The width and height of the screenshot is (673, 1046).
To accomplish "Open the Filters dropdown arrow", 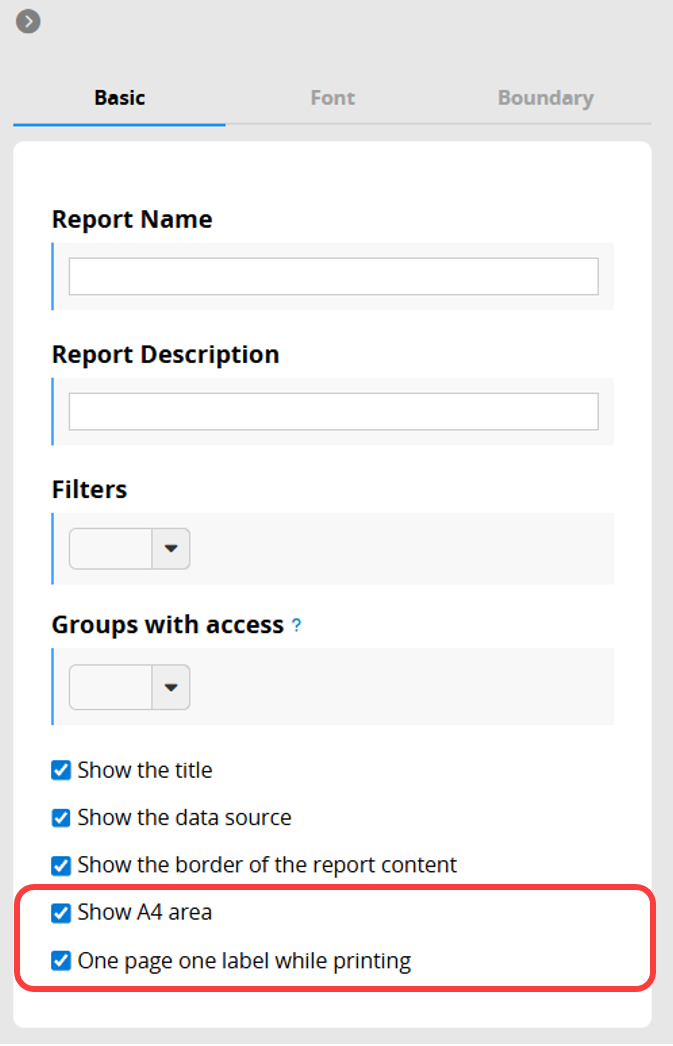I will coord(171,548).
